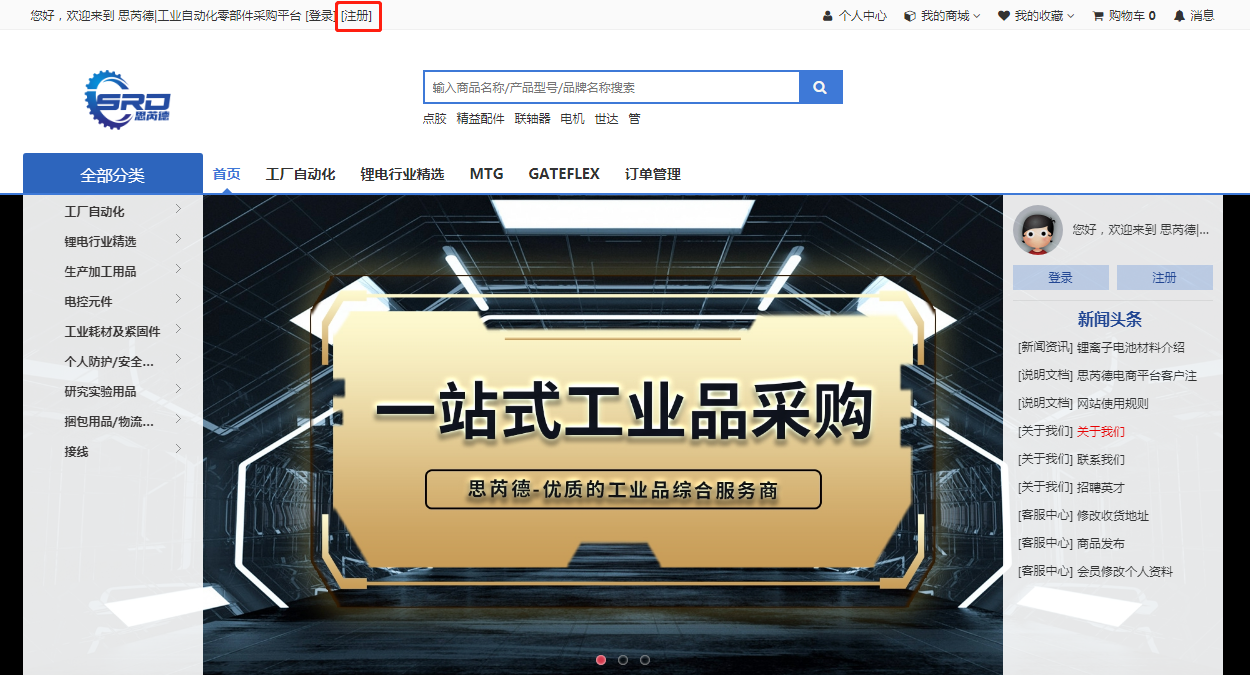1250x679 pixels.
Task: Select the first carousel indicator dot
Action: [601, 660]
